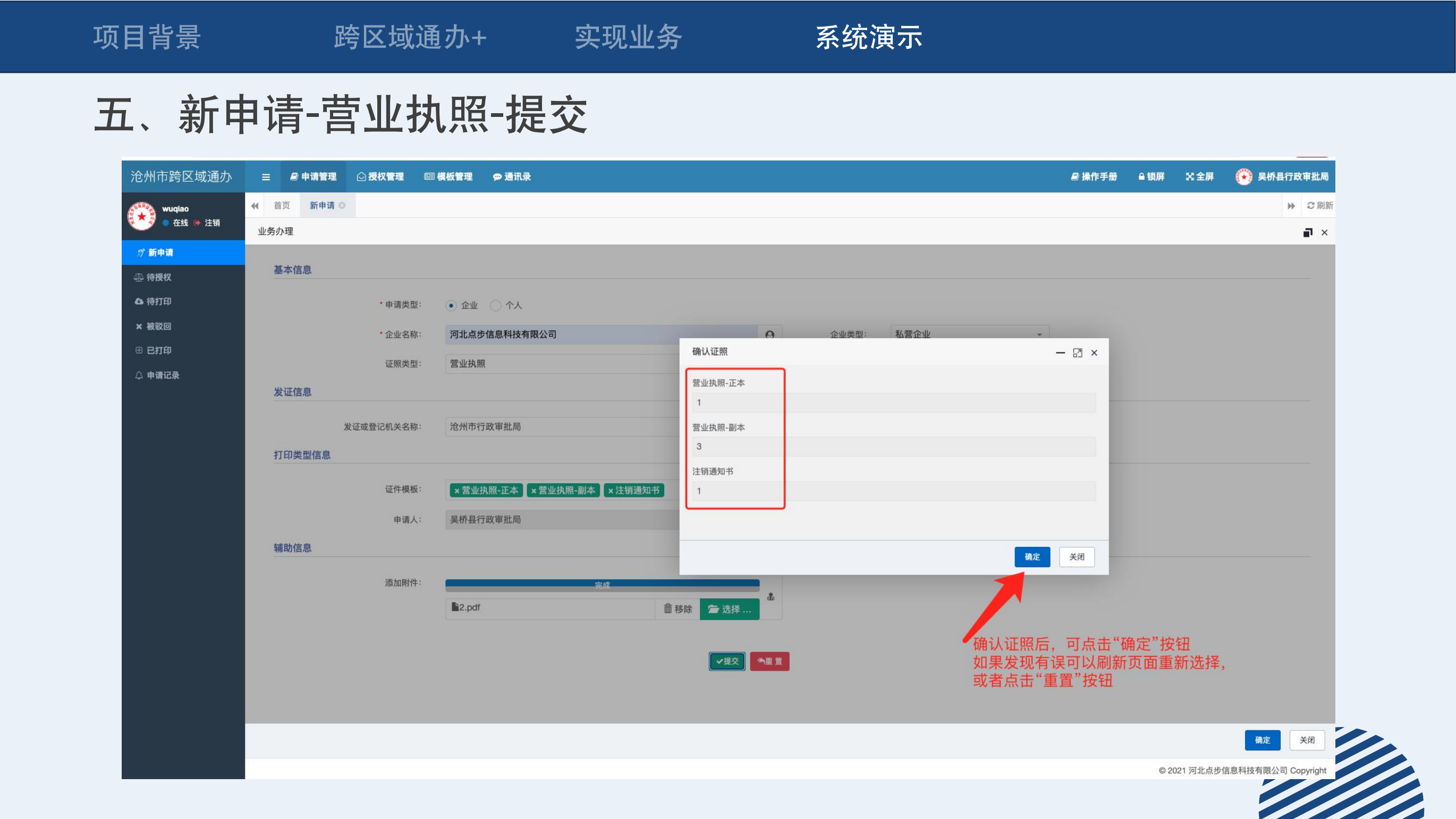This screenshot has width=1456, height=819.
Task: Open the 操作手册 manual
Action: pyautogui.click(x=1094, y=177)
